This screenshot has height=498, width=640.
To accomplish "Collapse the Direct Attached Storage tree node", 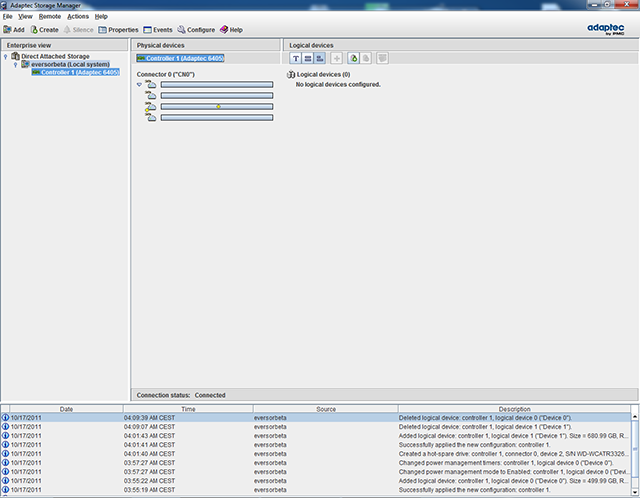I will tap(5, 56).
